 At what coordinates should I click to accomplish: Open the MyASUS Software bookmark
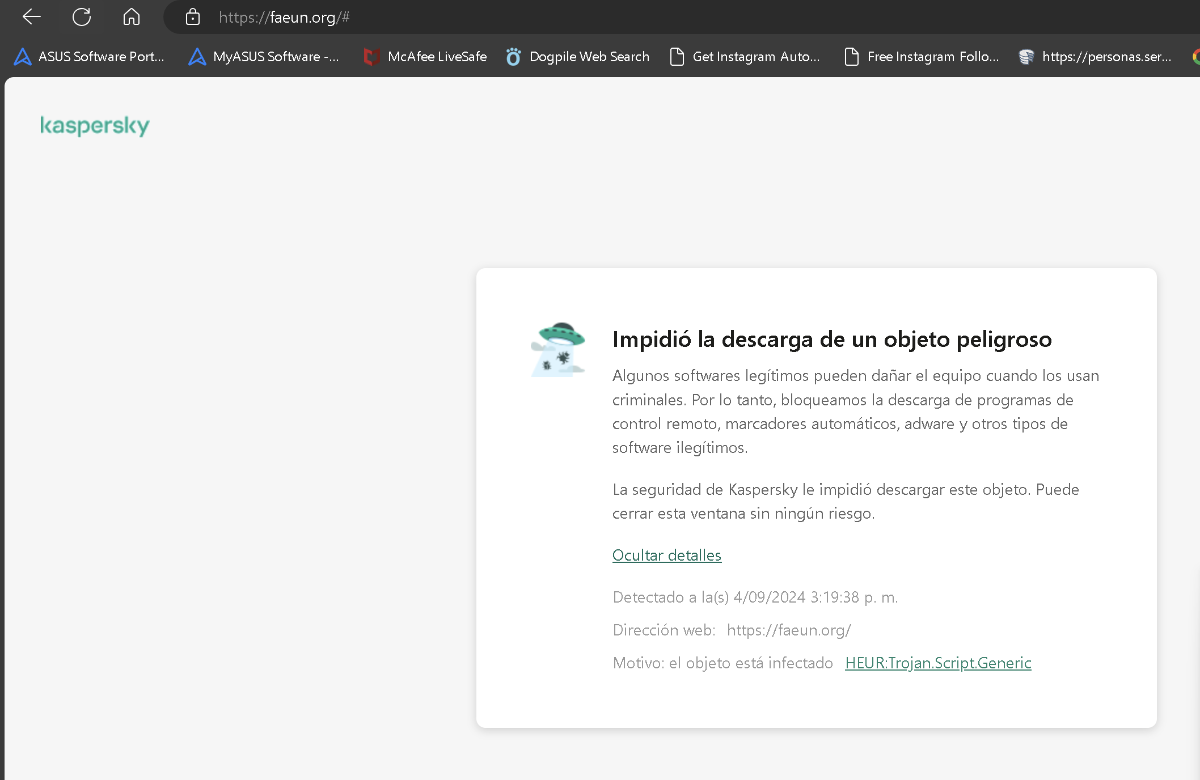[x=264, y=57]
